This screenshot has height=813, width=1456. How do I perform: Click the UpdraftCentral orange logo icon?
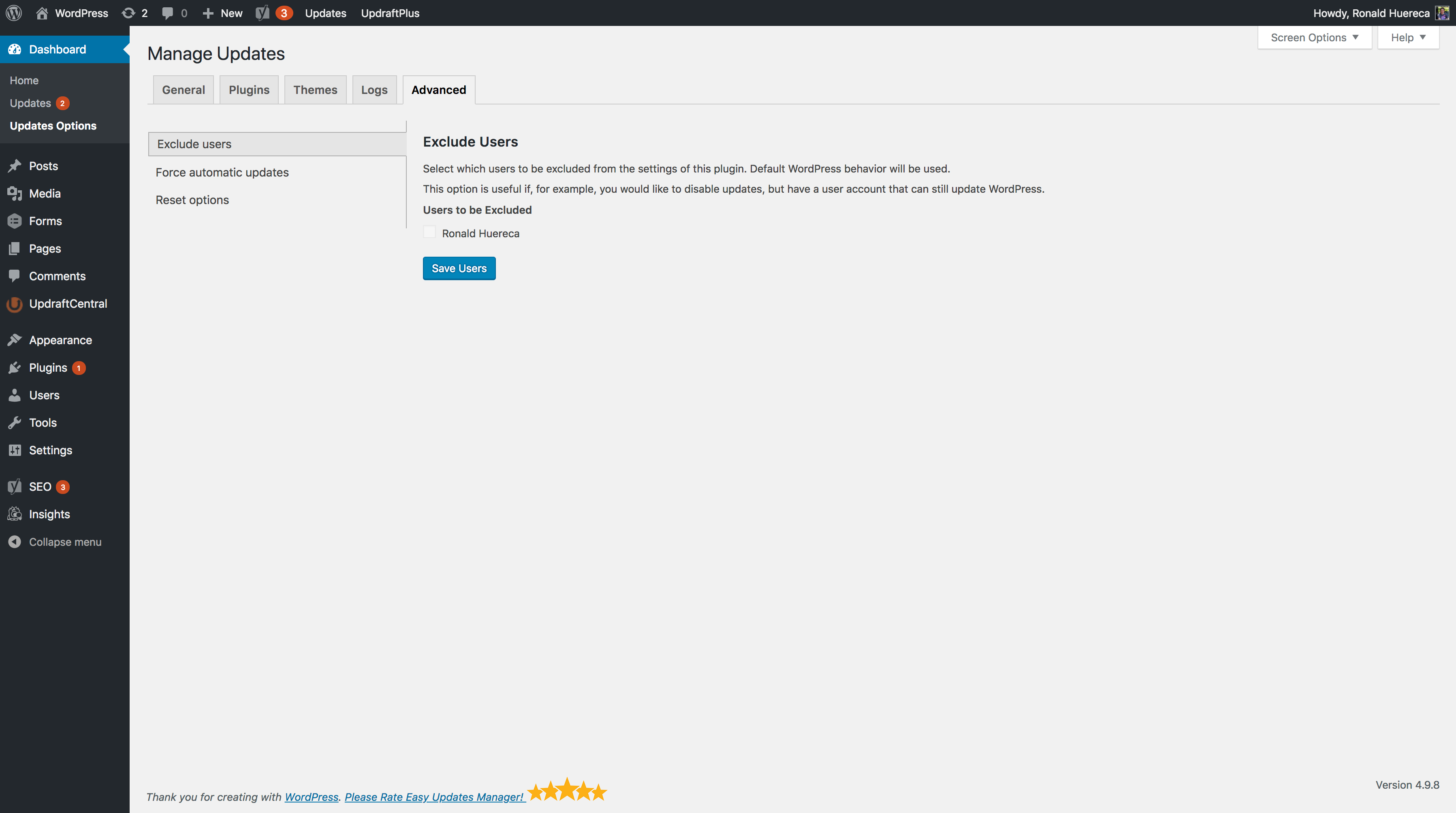(x=15, y=304)
